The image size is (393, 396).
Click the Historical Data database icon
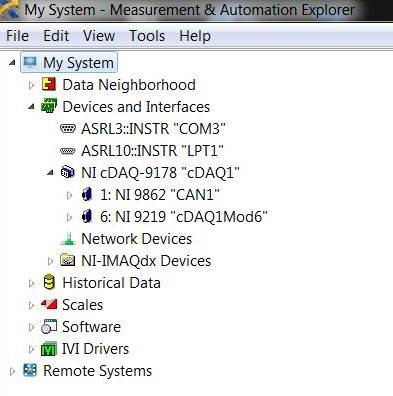(49, 282)
